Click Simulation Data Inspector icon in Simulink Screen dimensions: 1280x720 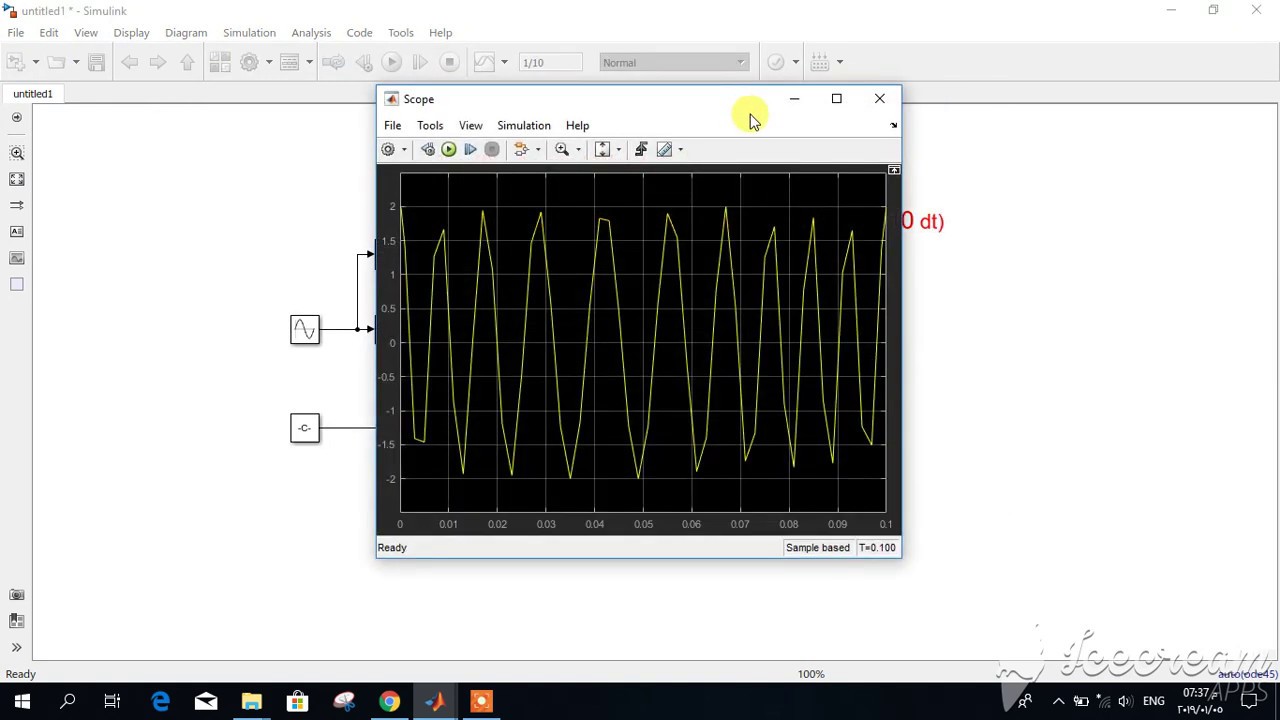pyautogui.click(x=484, y=62)
